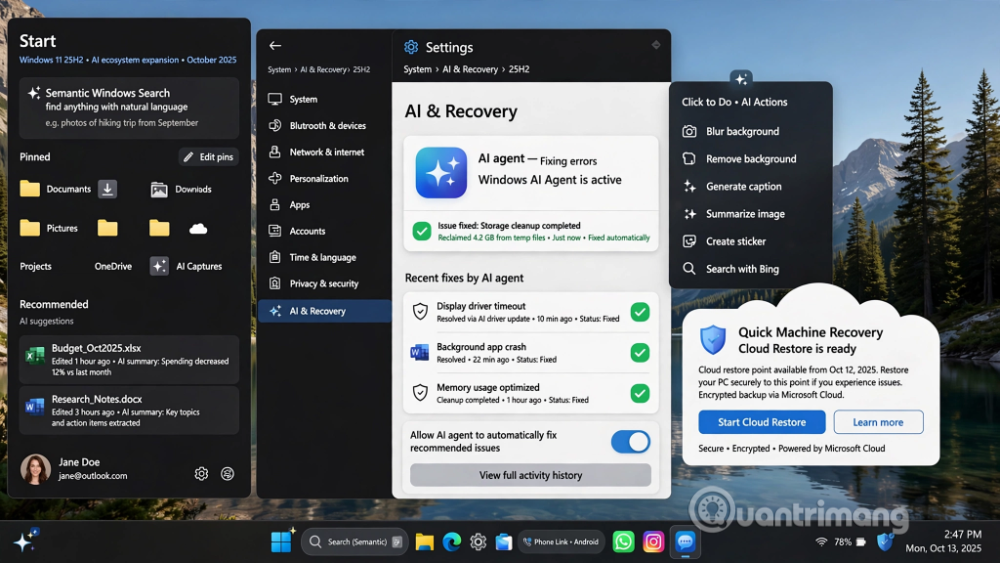
Task: Click the diamond icon in the Settings title bar
Action: pyautogui.click(x=656, y=45)
